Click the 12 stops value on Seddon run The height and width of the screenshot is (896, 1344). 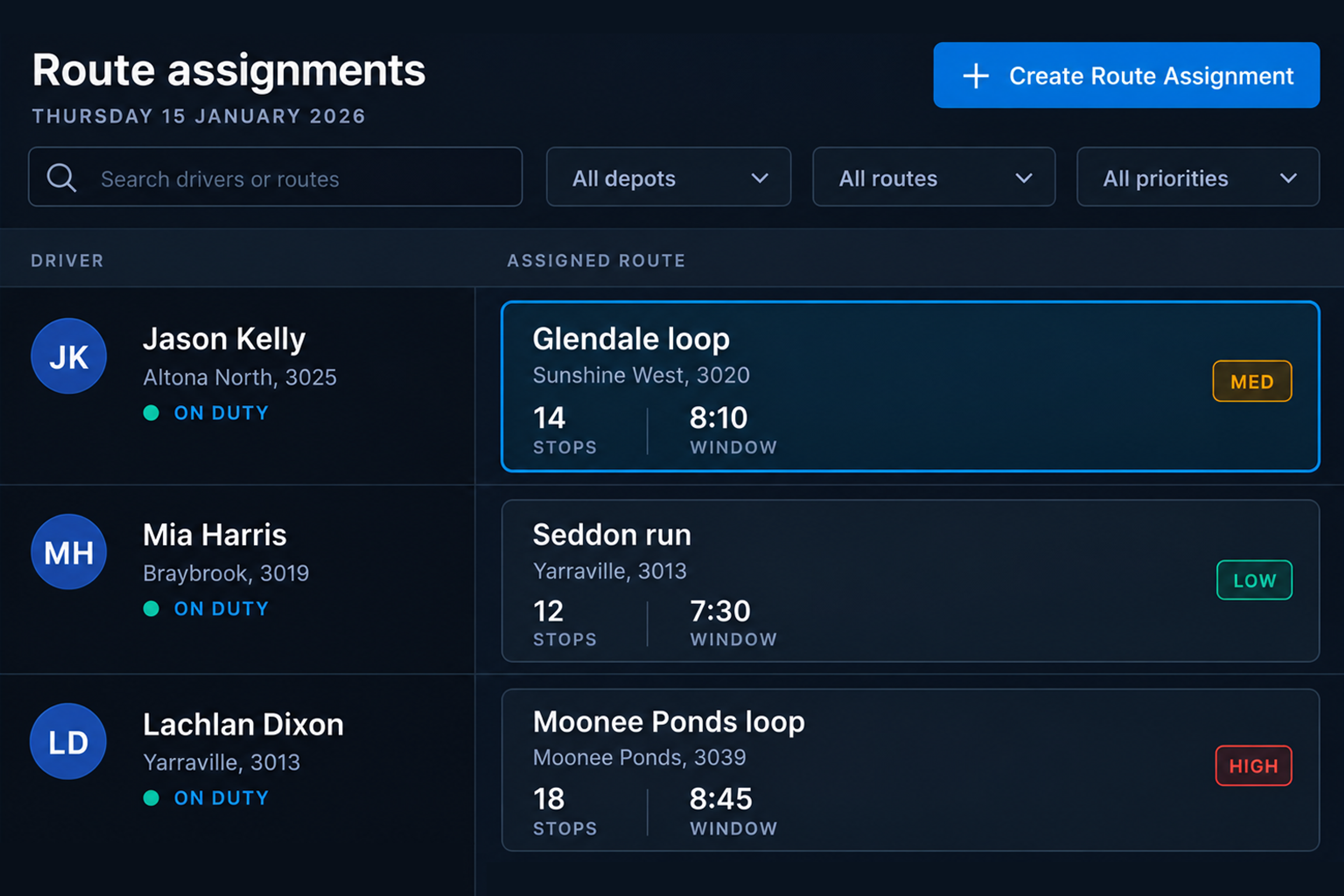[x=548, y=611]
